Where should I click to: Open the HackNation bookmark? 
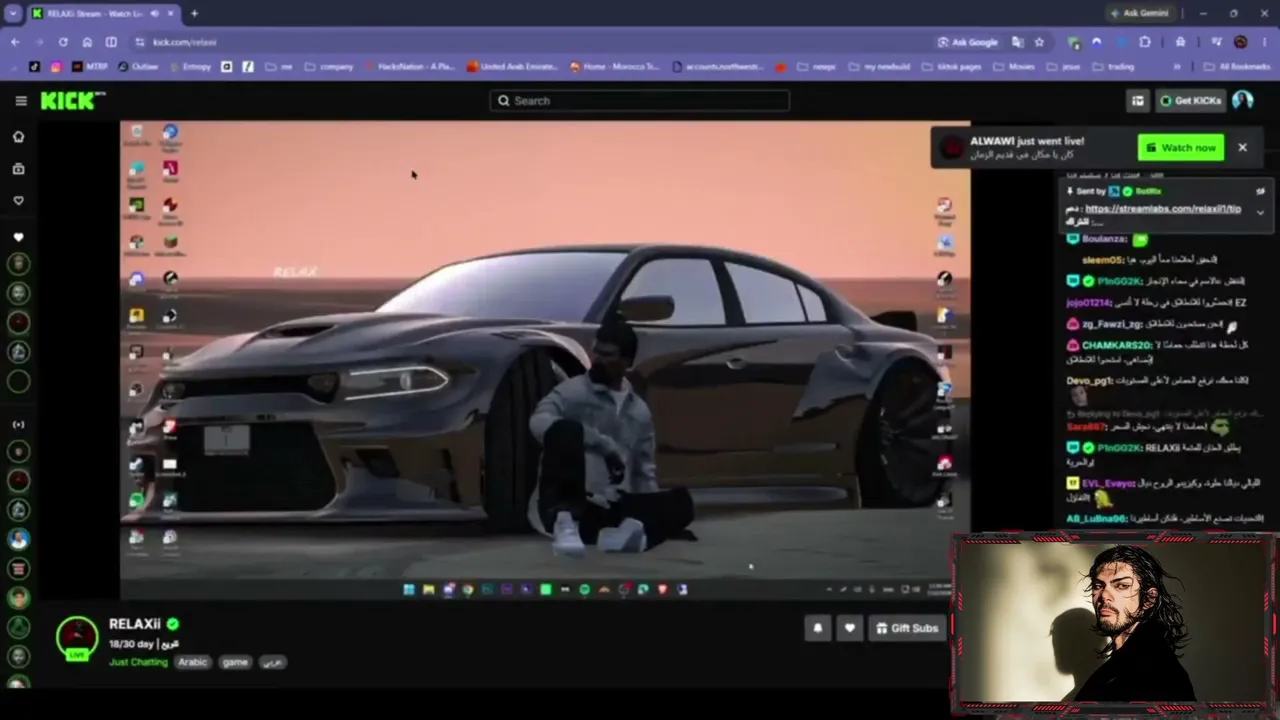409,67
